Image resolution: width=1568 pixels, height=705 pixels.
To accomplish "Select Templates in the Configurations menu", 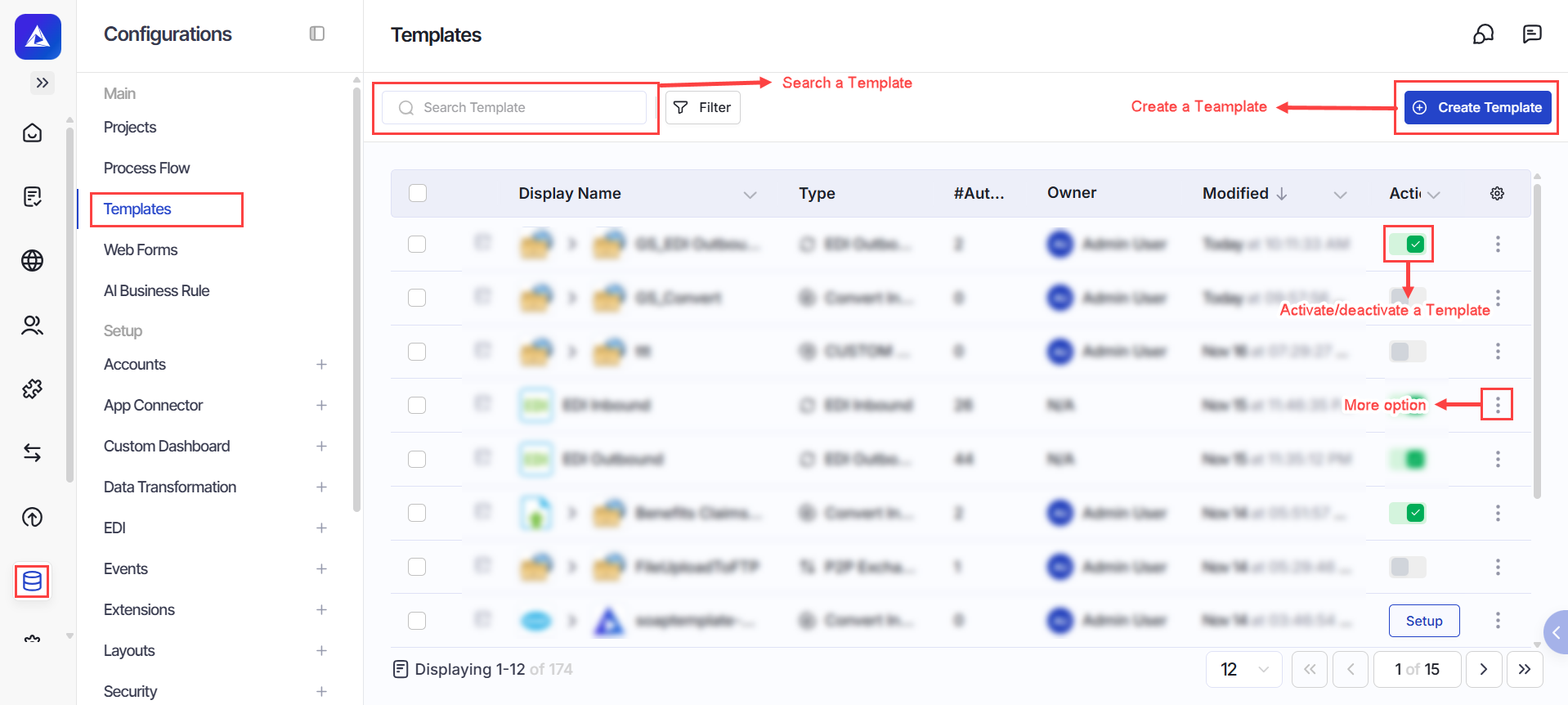I will pyautogui.click(x=137, y=209).
